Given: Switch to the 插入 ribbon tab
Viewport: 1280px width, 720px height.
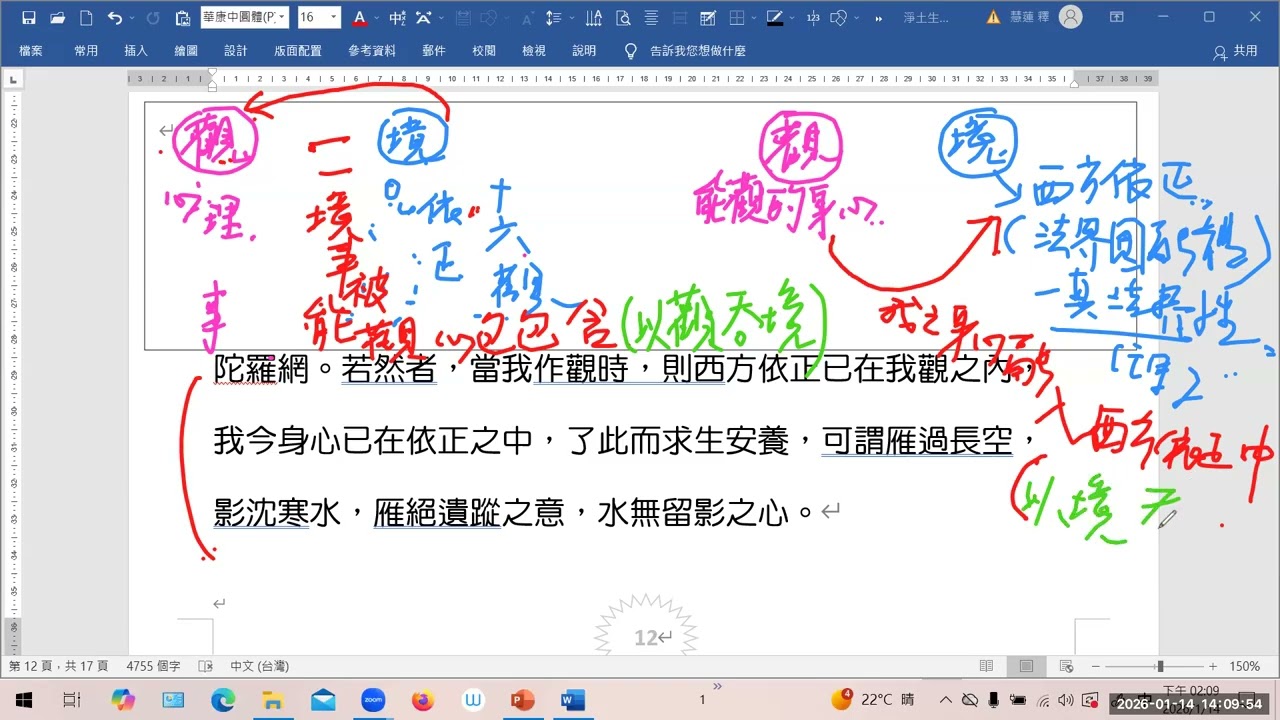Looking at the screenshot, I should pyautogui.click(x=136, y=51).
